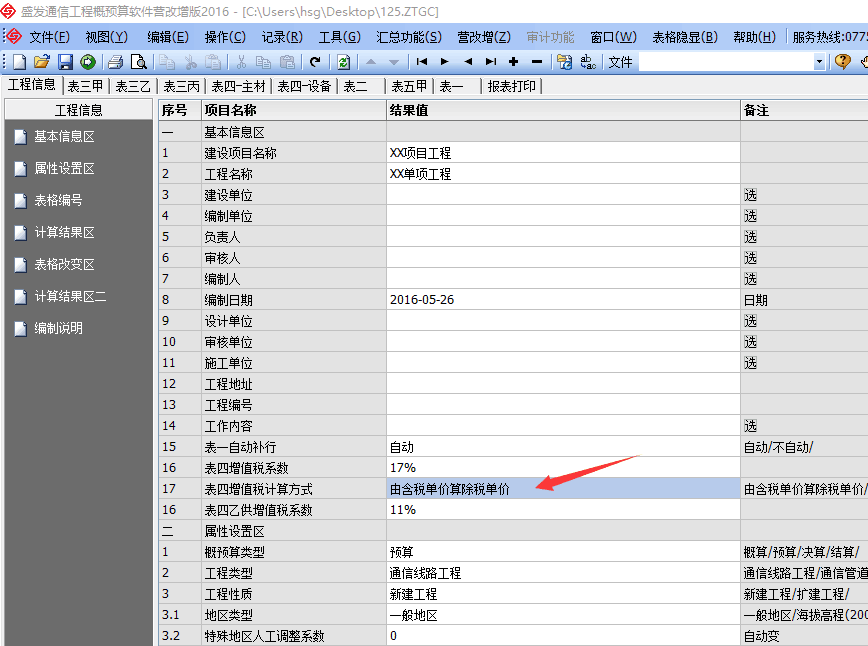Switch to the 表四-设备 tab

(304, 86)
